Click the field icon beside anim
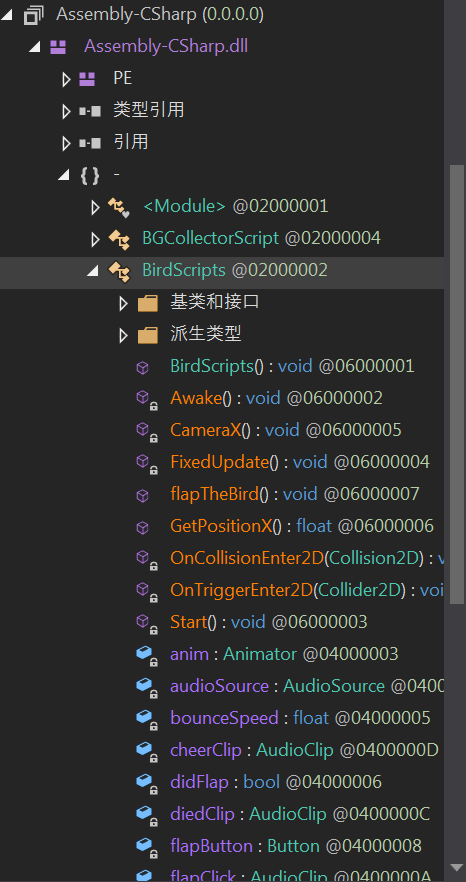This screenshot has height=882, width=466. (x=146, y=655)
